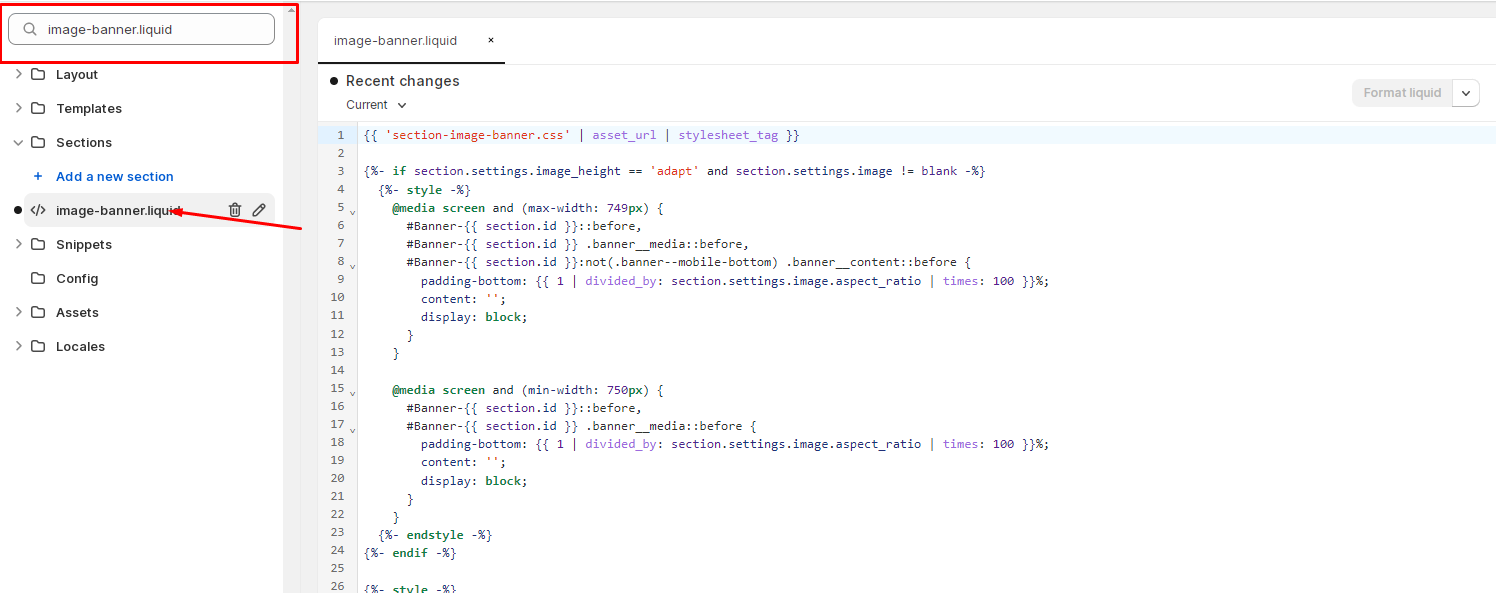Rename image-banner.liquid with pencil icon
This screenshot has height=593, width=1496.
click(259, 210)
